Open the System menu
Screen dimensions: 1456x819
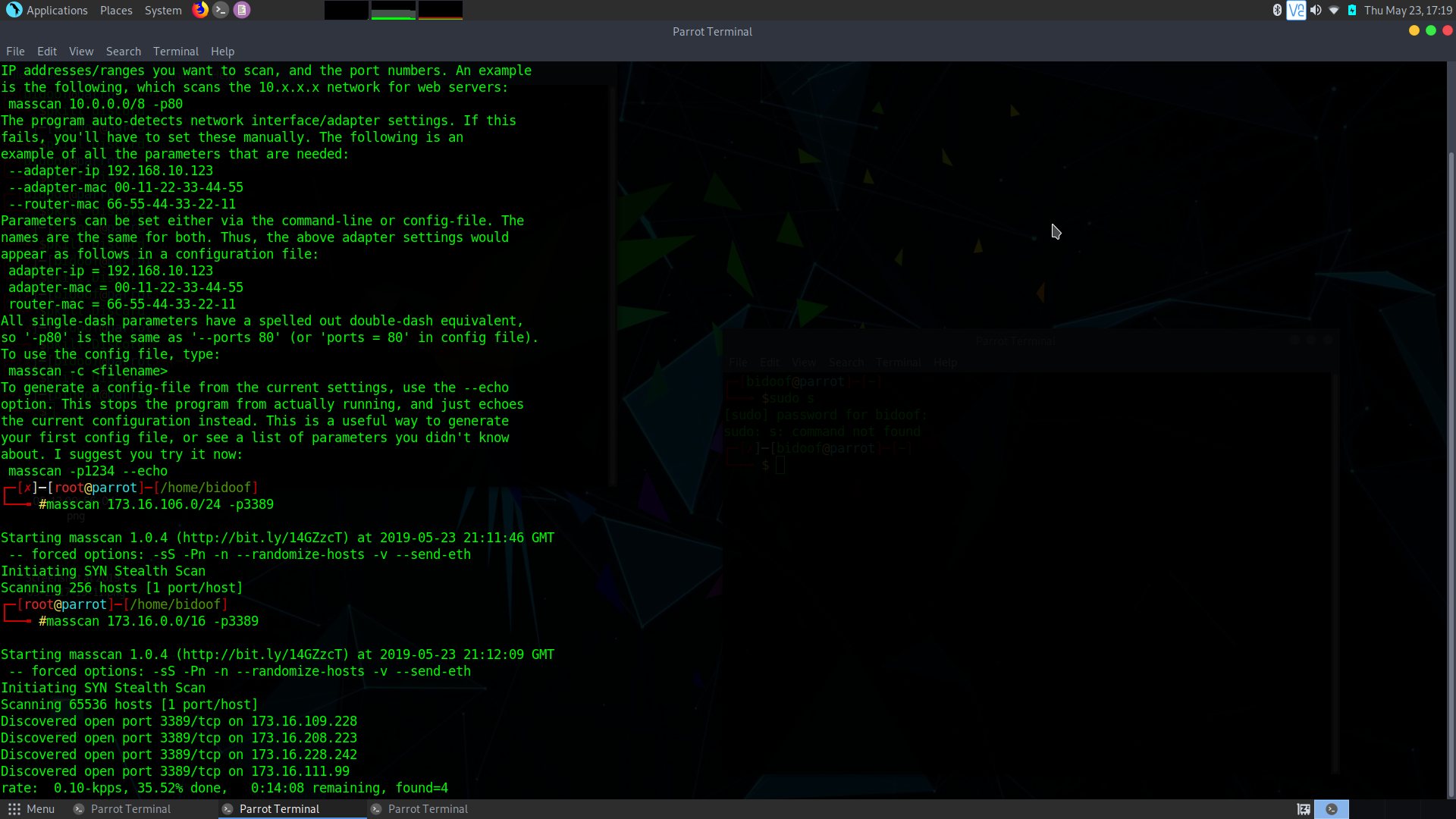pos(163,10)
